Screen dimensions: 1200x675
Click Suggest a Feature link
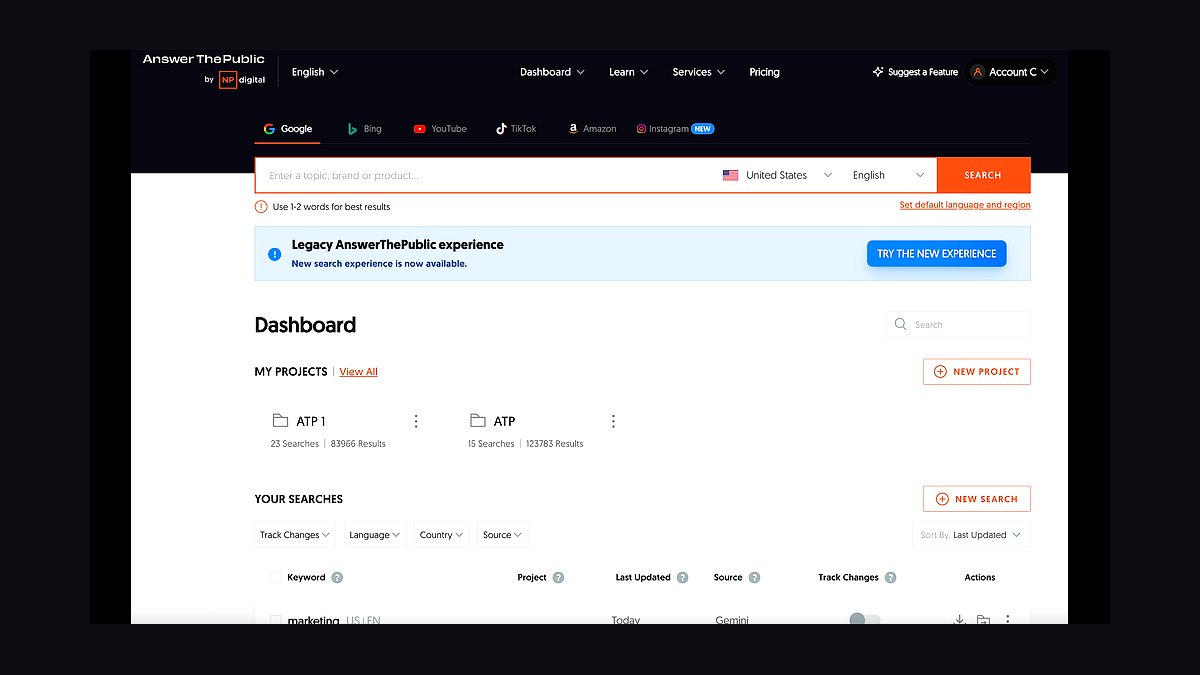coord(915,72)
